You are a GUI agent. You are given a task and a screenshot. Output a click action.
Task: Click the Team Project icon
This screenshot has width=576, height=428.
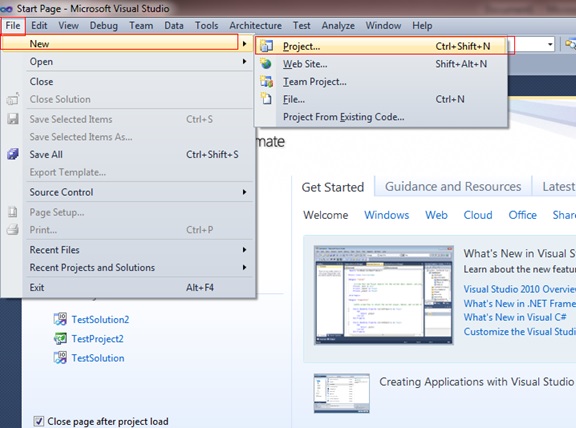pyautogui.click(x=266, y=82)
